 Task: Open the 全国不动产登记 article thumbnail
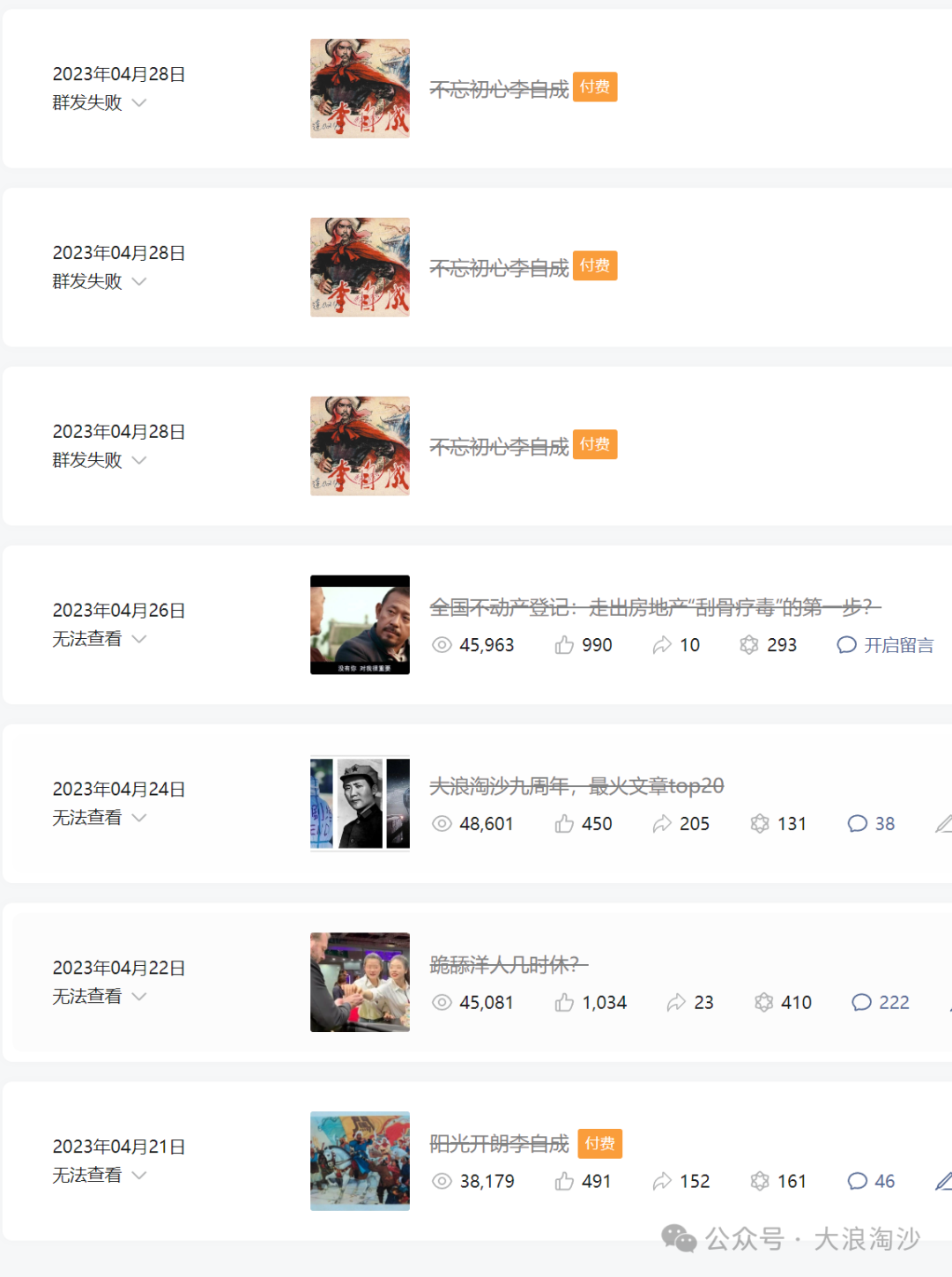[360, 625]
